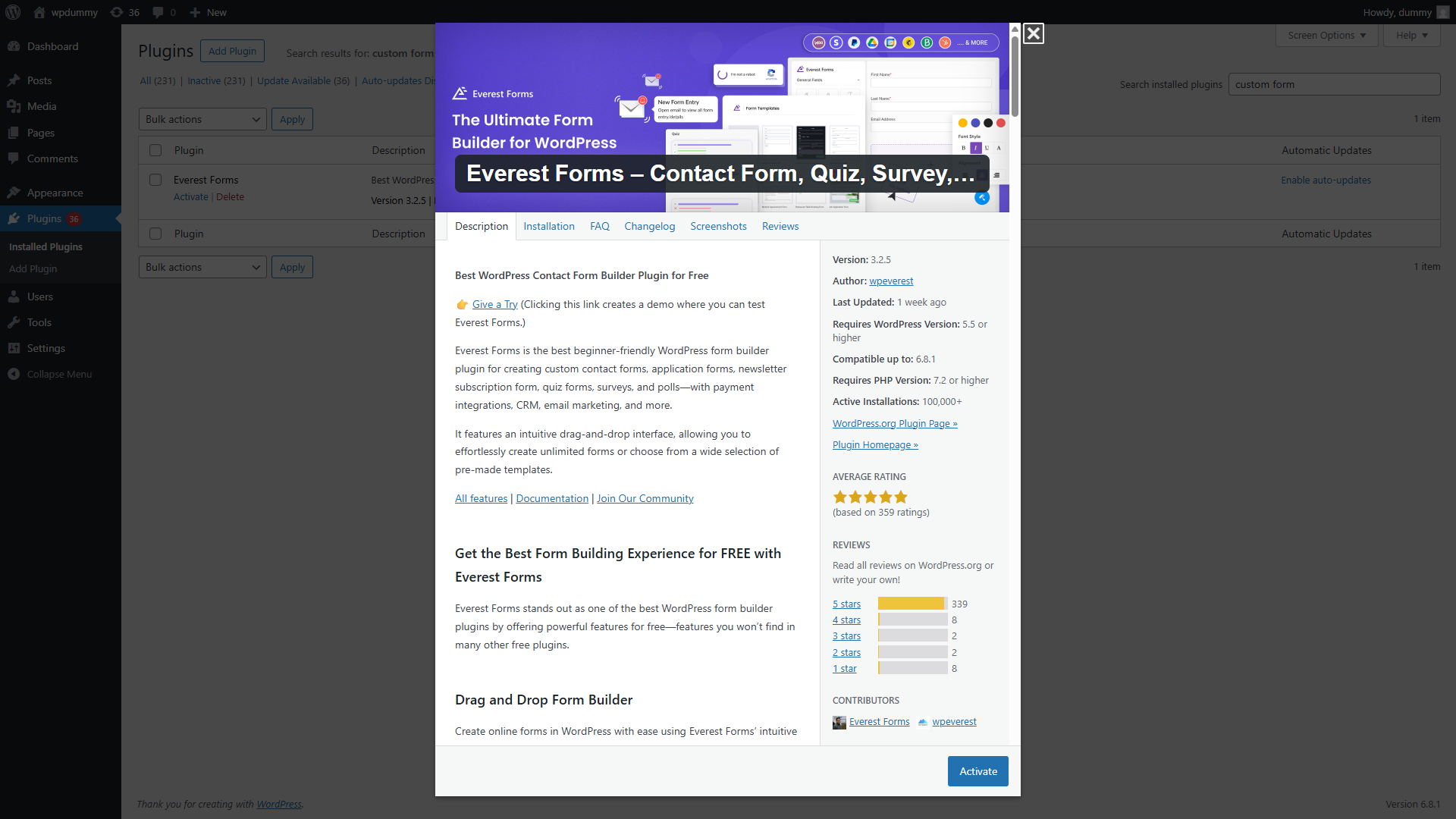Click the average rating stars
1456x819 pixels.
pos(870,497)
